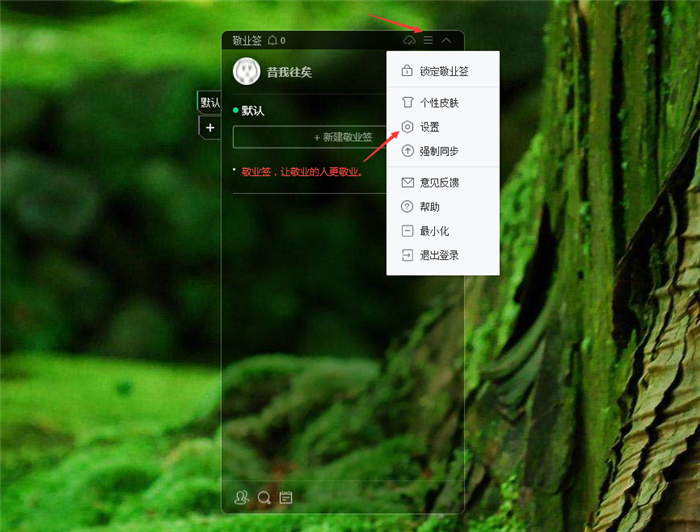Select 强制同步 menu entry

(443, 151)
